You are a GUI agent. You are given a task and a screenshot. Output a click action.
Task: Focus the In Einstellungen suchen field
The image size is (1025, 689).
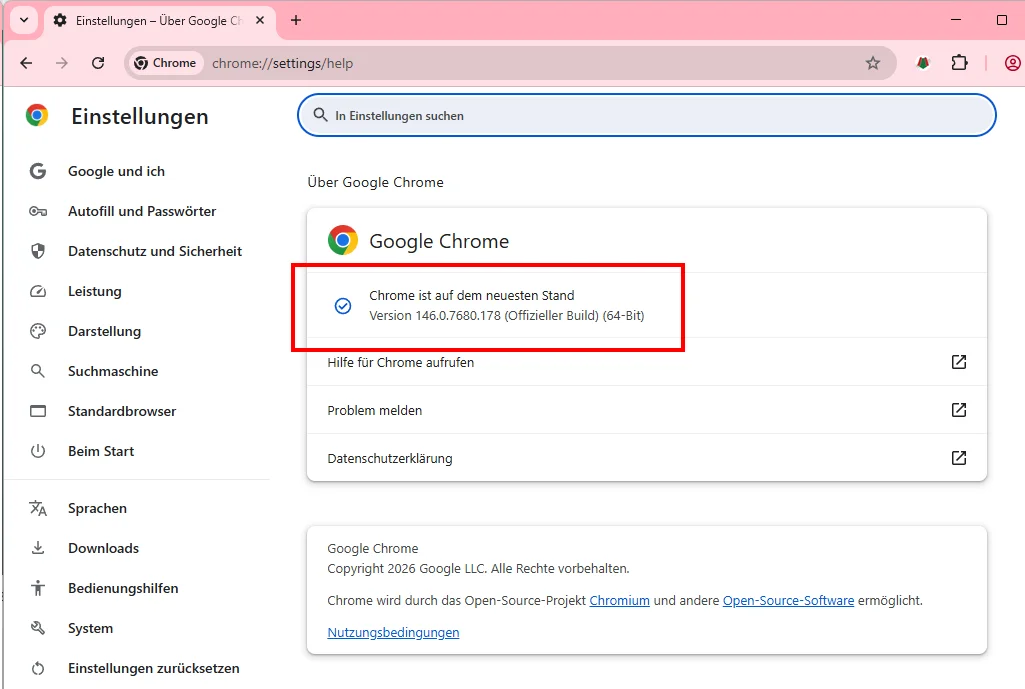click(647, 115)
